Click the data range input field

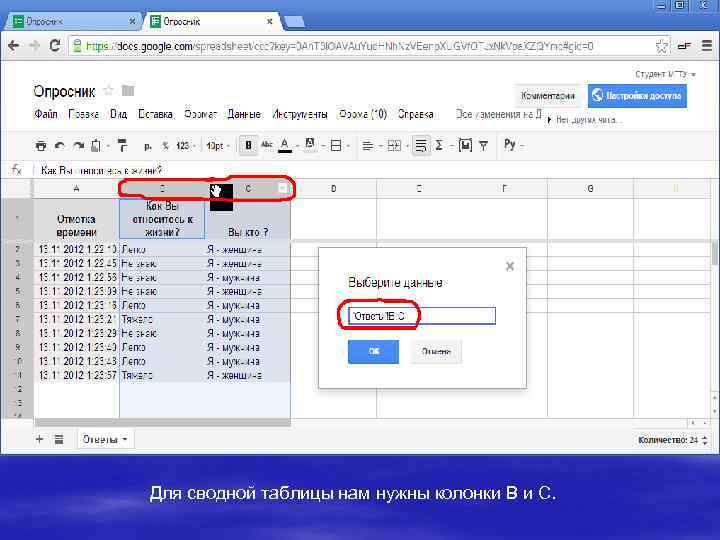click(x=422, y=316)
